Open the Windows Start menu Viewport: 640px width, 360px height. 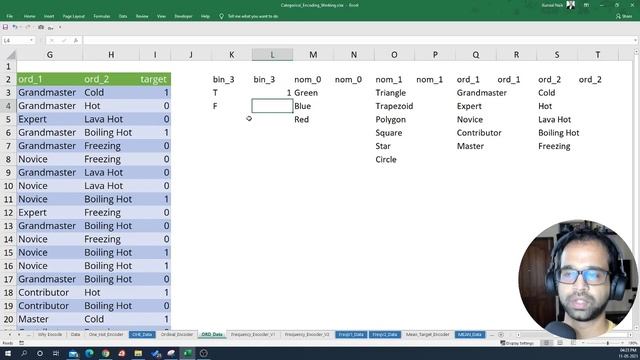[x=8, y=353]
